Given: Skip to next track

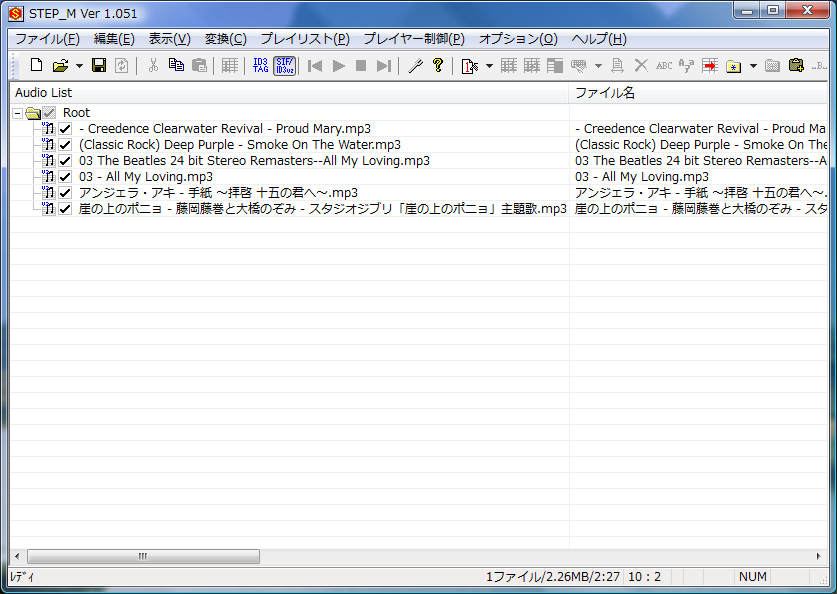Looking at the screenshot, I should pos(384,66).
